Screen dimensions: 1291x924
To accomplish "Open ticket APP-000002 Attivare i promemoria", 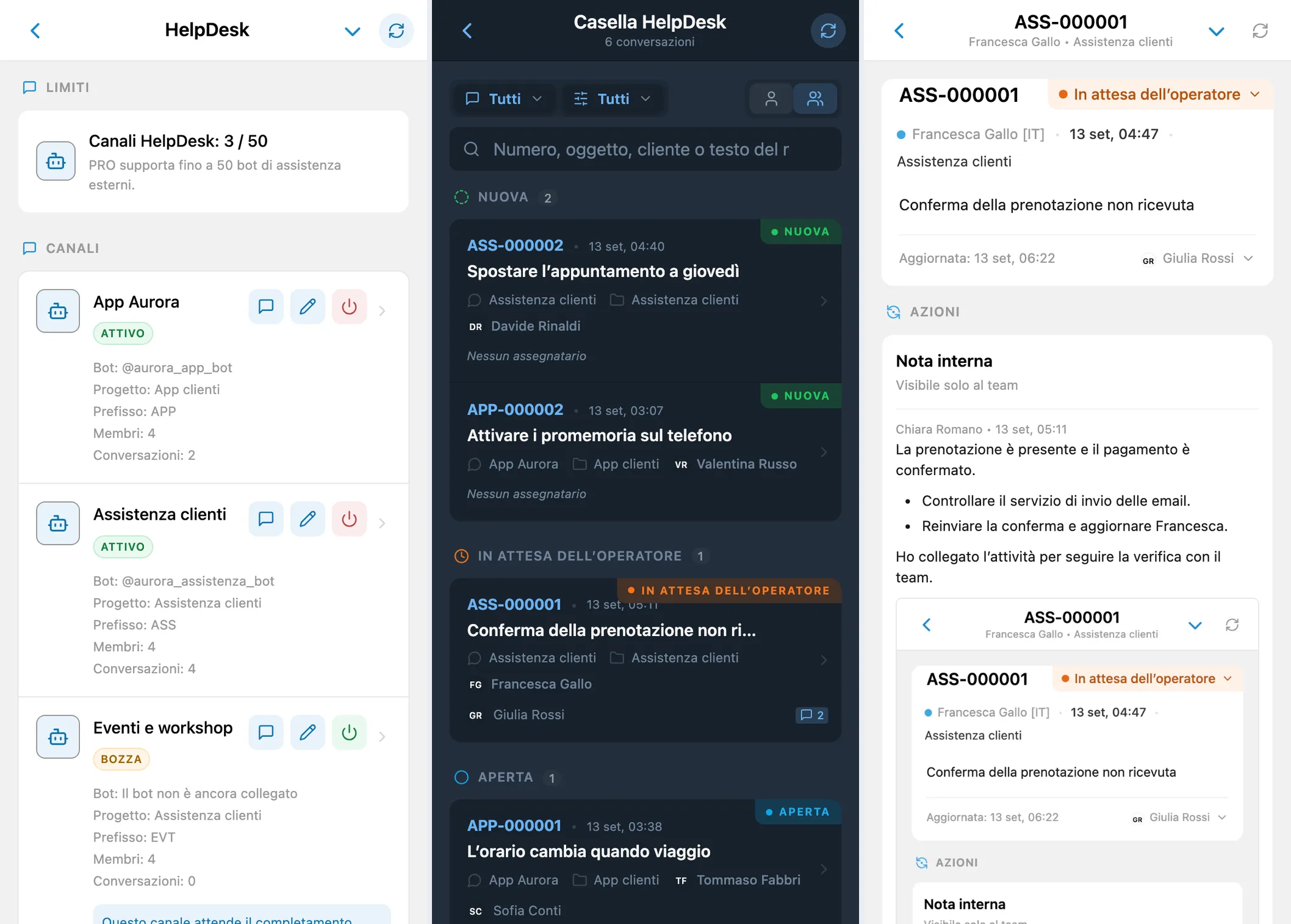I will [x=645, y=452].
